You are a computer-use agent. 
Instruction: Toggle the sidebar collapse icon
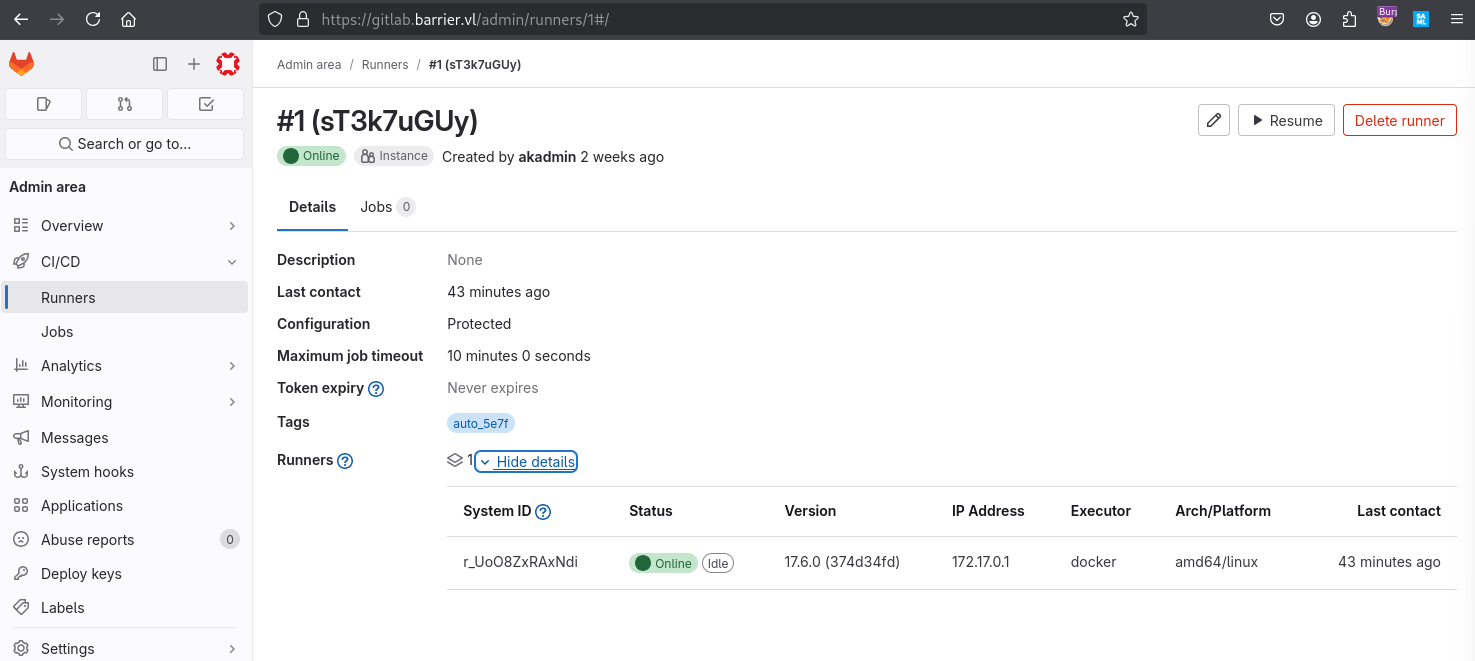point(160,64)
